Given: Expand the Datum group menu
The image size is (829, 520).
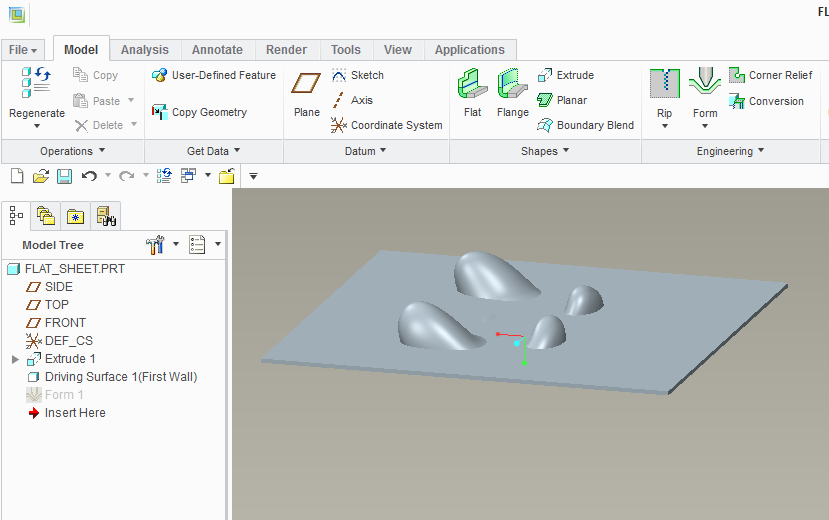Looking at the screenshot, I should 365,151.
